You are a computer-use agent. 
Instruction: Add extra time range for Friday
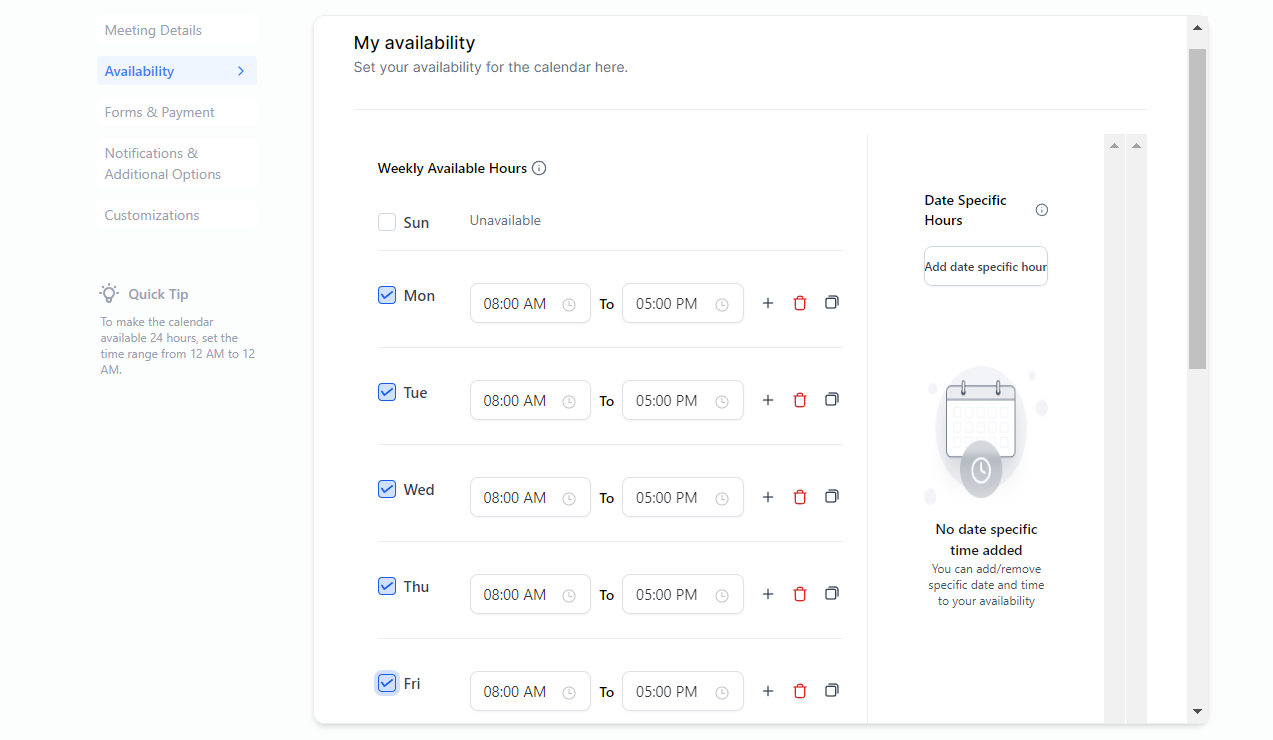click(x=768, y=691)
